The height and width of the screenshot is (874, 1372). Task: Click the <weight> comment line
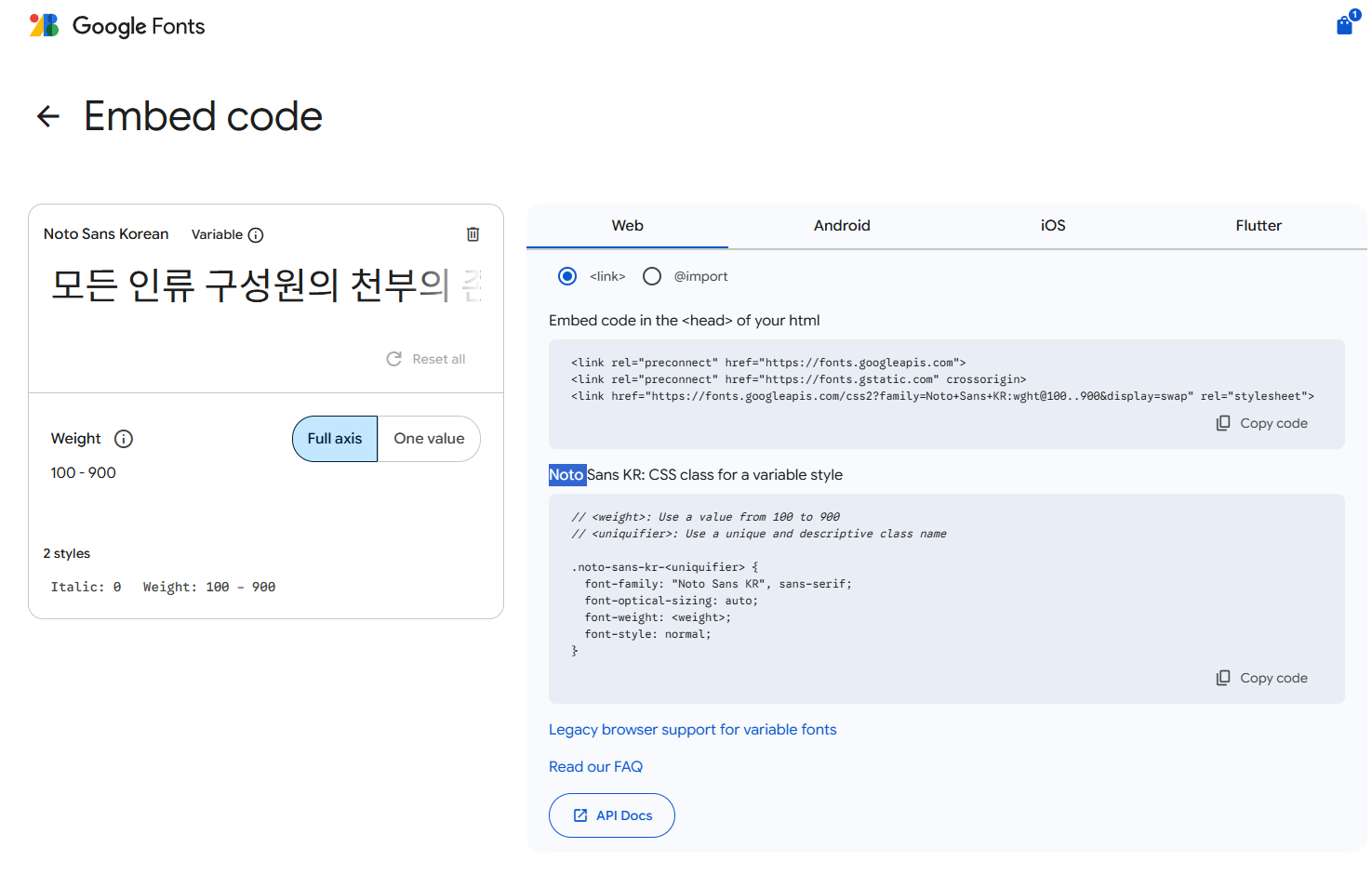[x=706, y=517]
